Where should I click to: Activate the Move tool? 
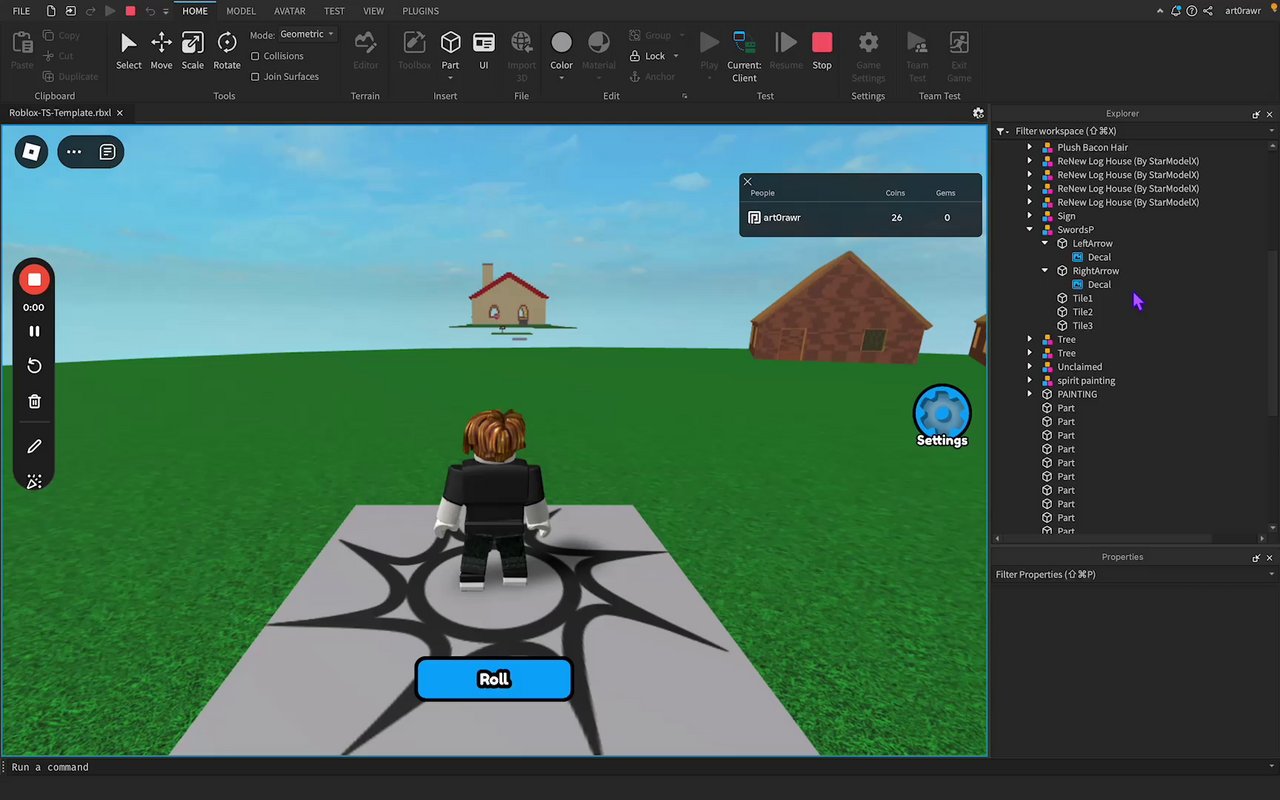point(161,51)
